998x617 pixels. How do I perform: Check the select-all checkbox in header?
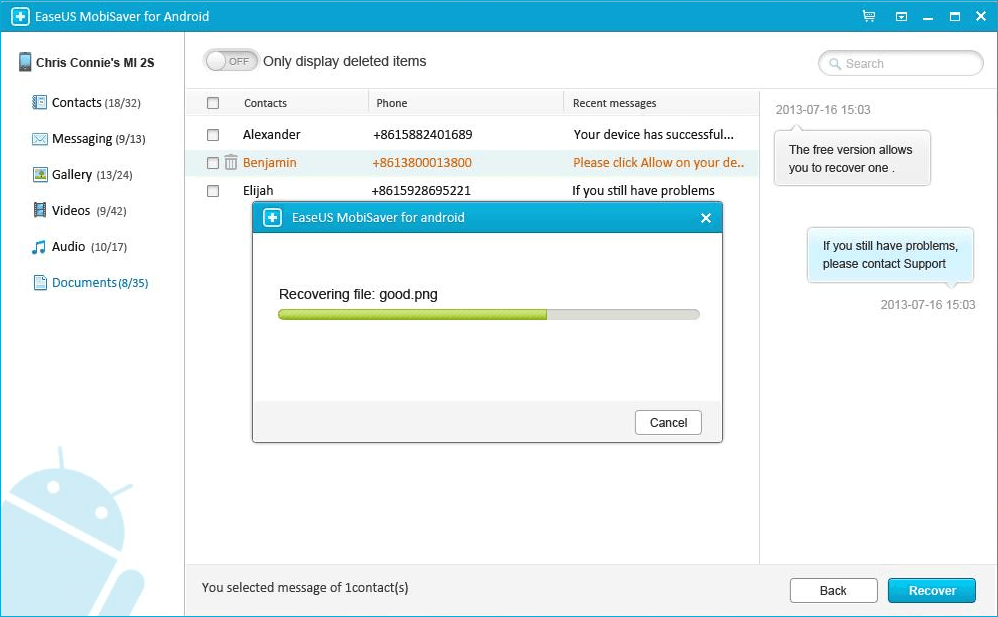pos(213,103)
